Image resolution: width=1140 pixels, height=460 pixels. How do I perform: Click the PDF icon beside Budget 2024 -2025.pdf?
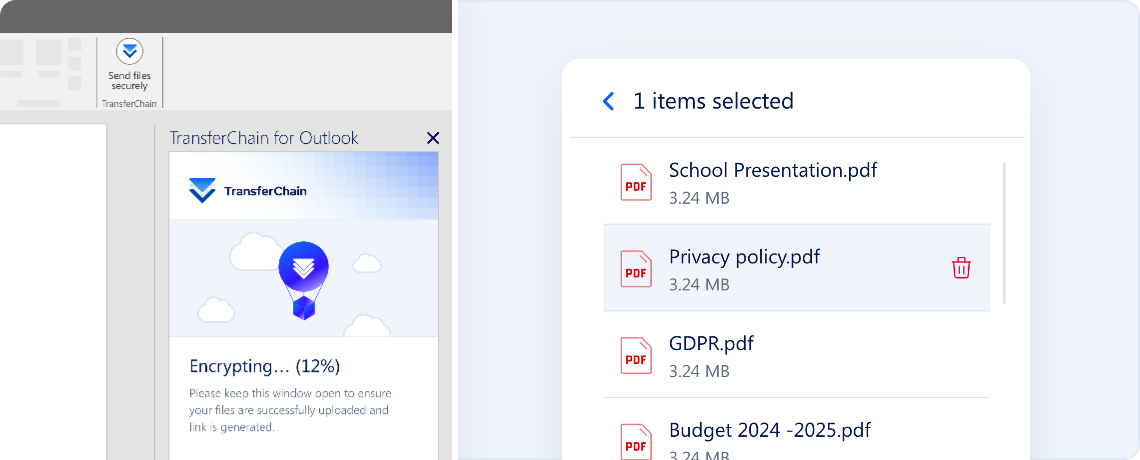(x=636, y=440)
